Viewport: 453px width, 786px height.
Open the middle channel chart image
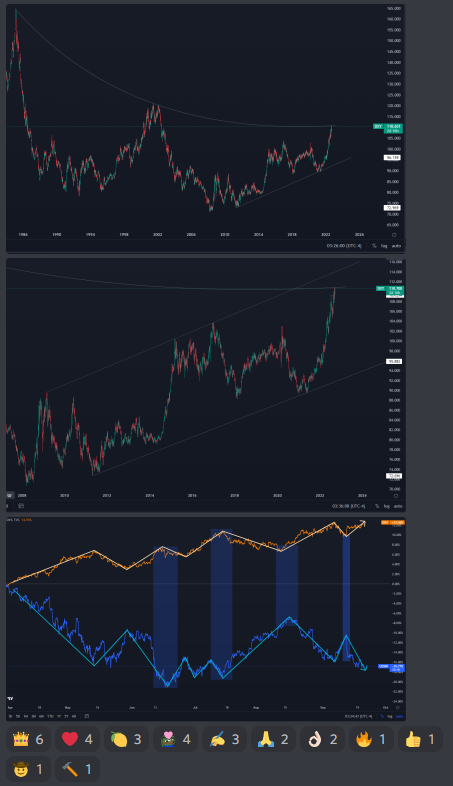tap(205, 385)
